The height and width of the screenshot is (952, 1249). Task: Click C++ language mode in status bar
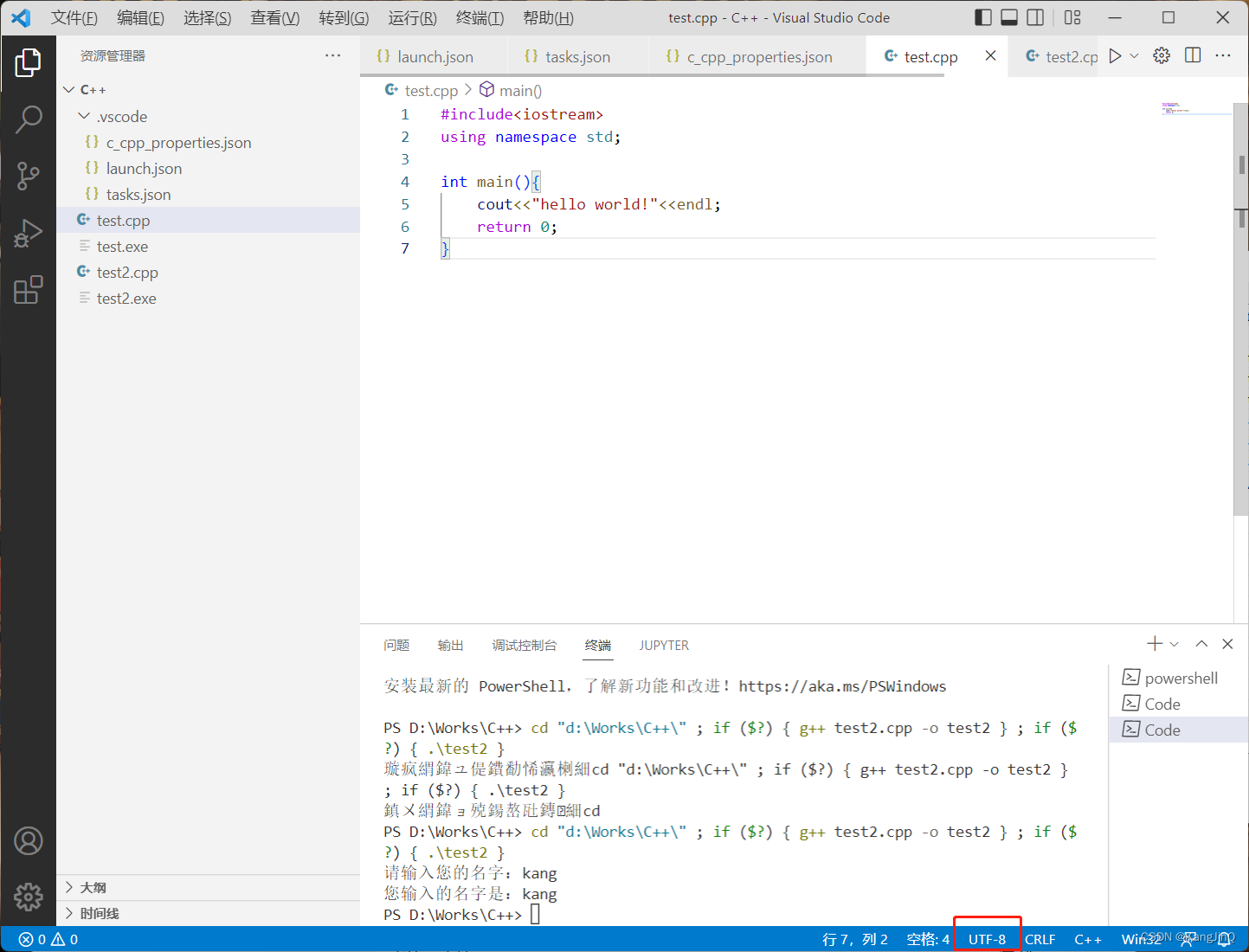click(1088, 939)
